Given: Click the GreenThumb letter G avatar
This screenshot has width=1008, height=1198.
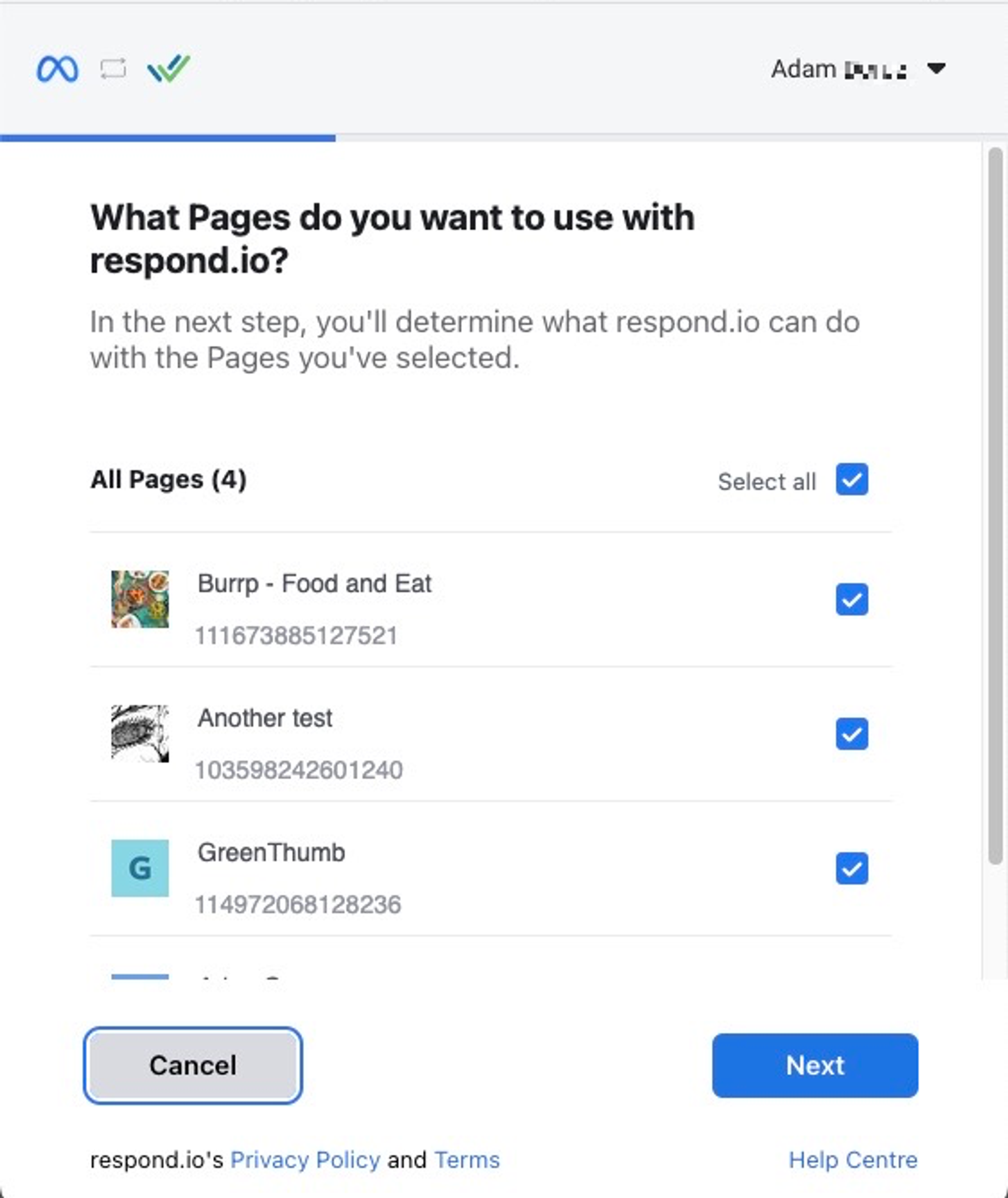Looking at the screenshot, I should point(140,868).
